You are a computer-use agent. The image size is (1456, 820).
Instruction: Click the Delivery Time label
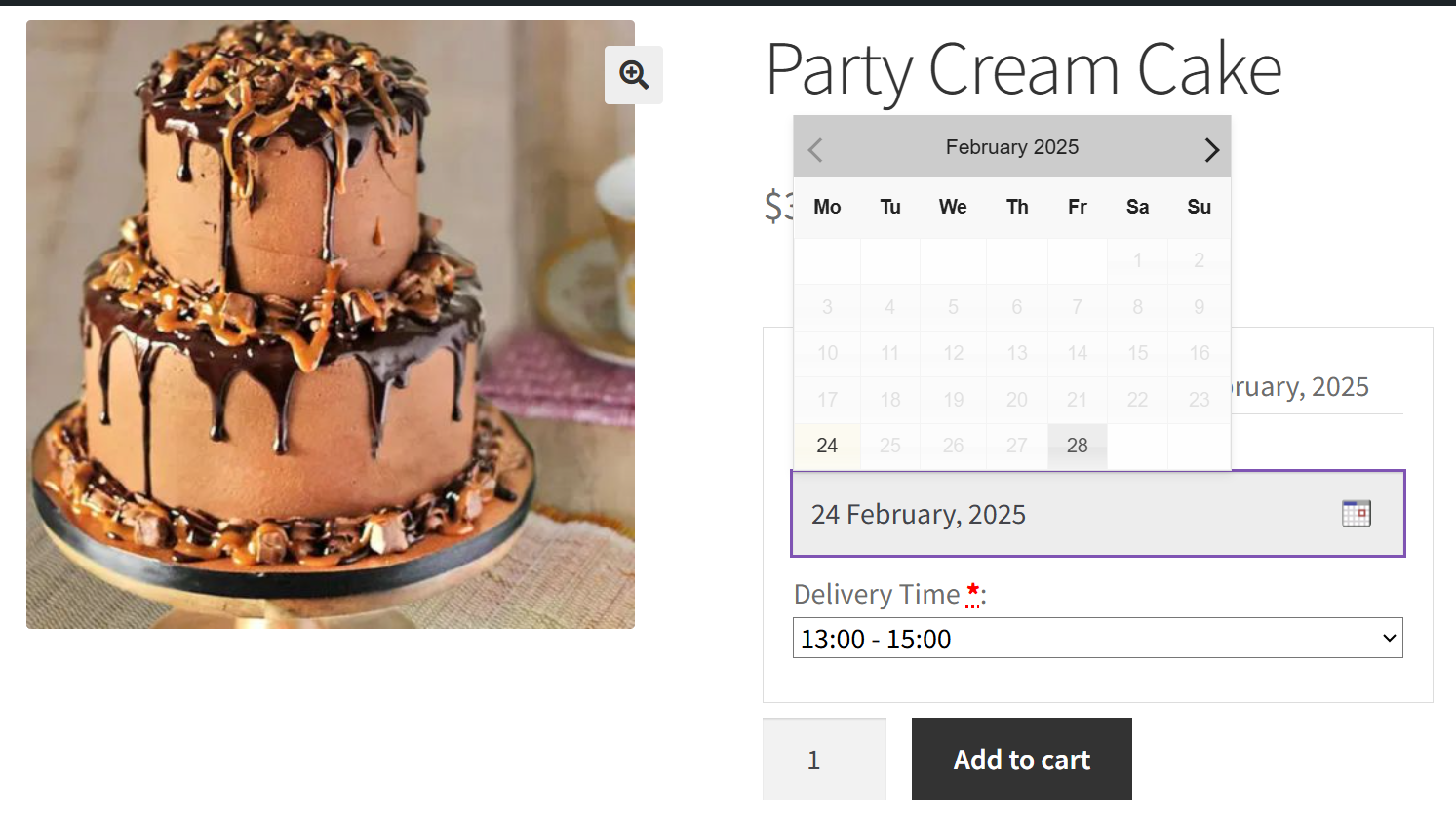[x=877, y=594]
